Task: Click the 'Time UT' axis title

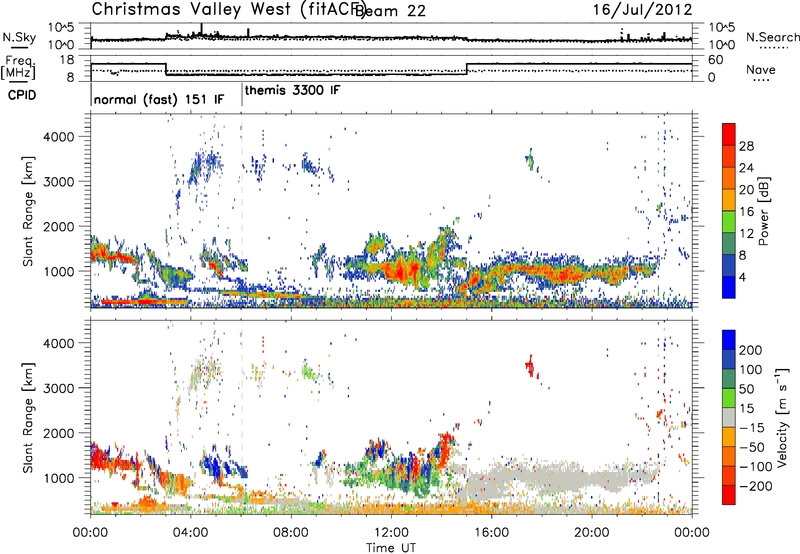Action: point(390,548)
